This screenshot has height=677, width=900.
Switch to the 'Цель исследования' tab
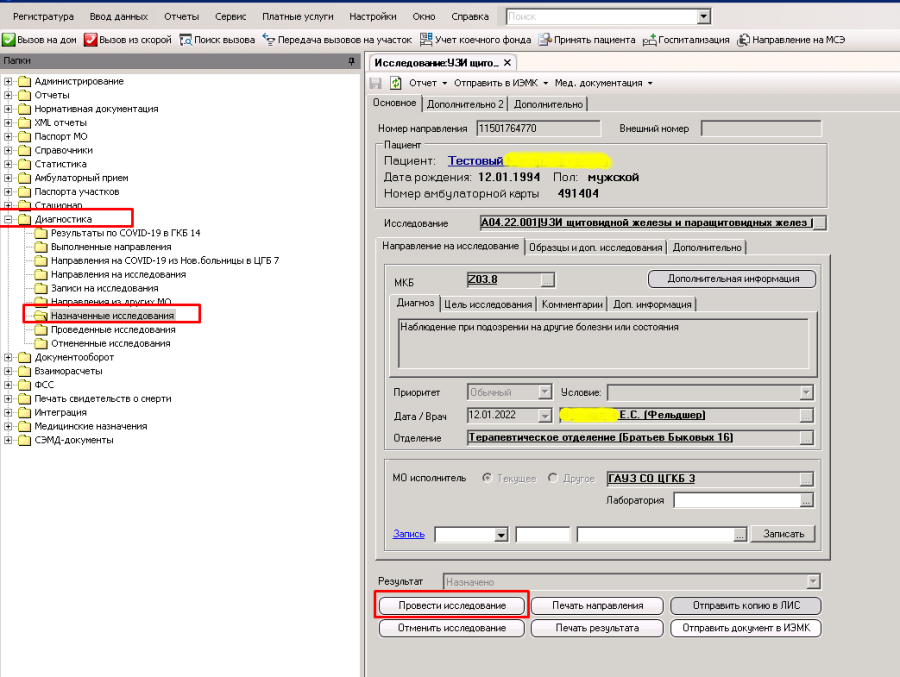click(x=488, y=304)
